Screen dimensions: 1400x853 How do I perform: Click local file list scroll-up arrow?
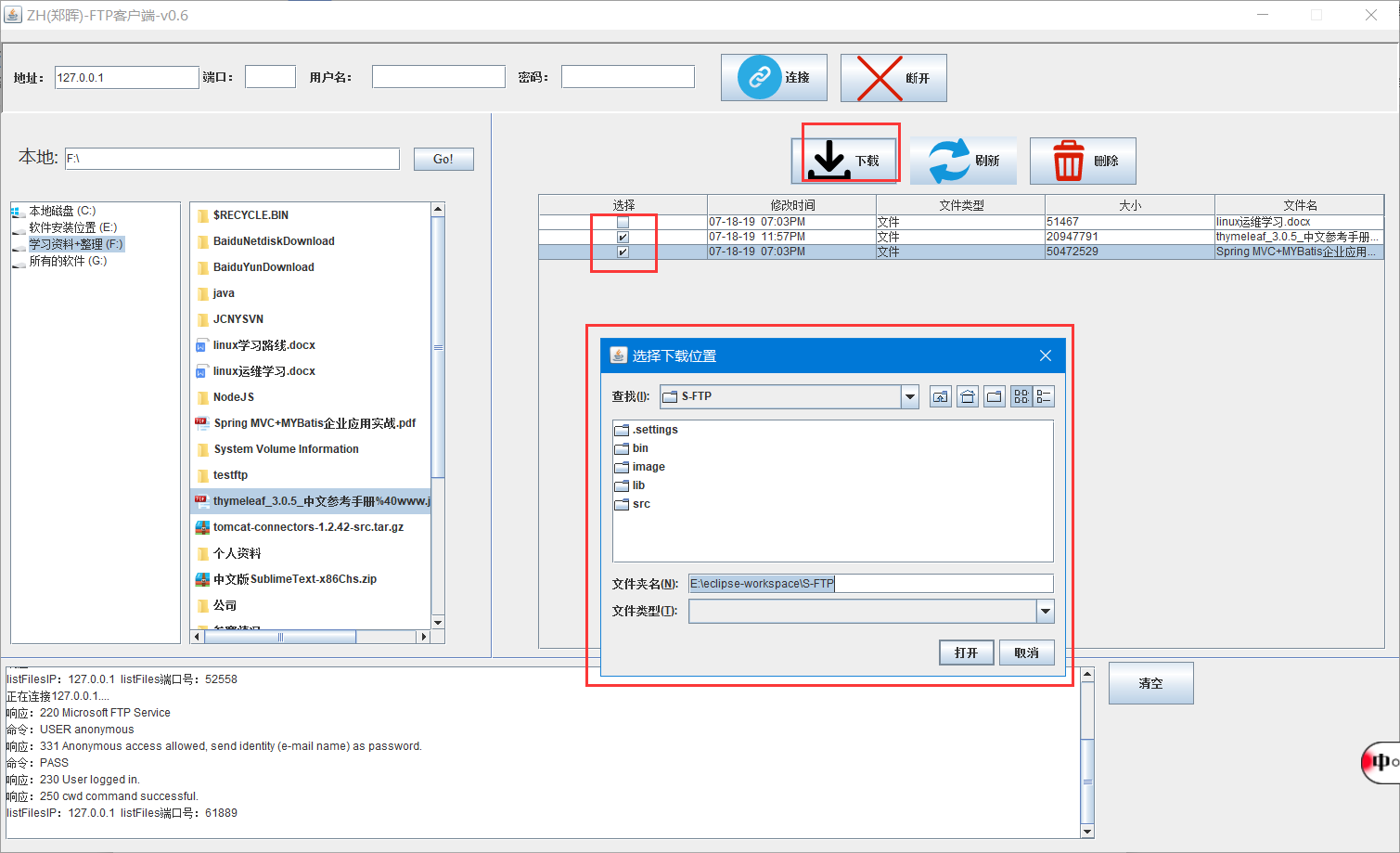(438, 209)
